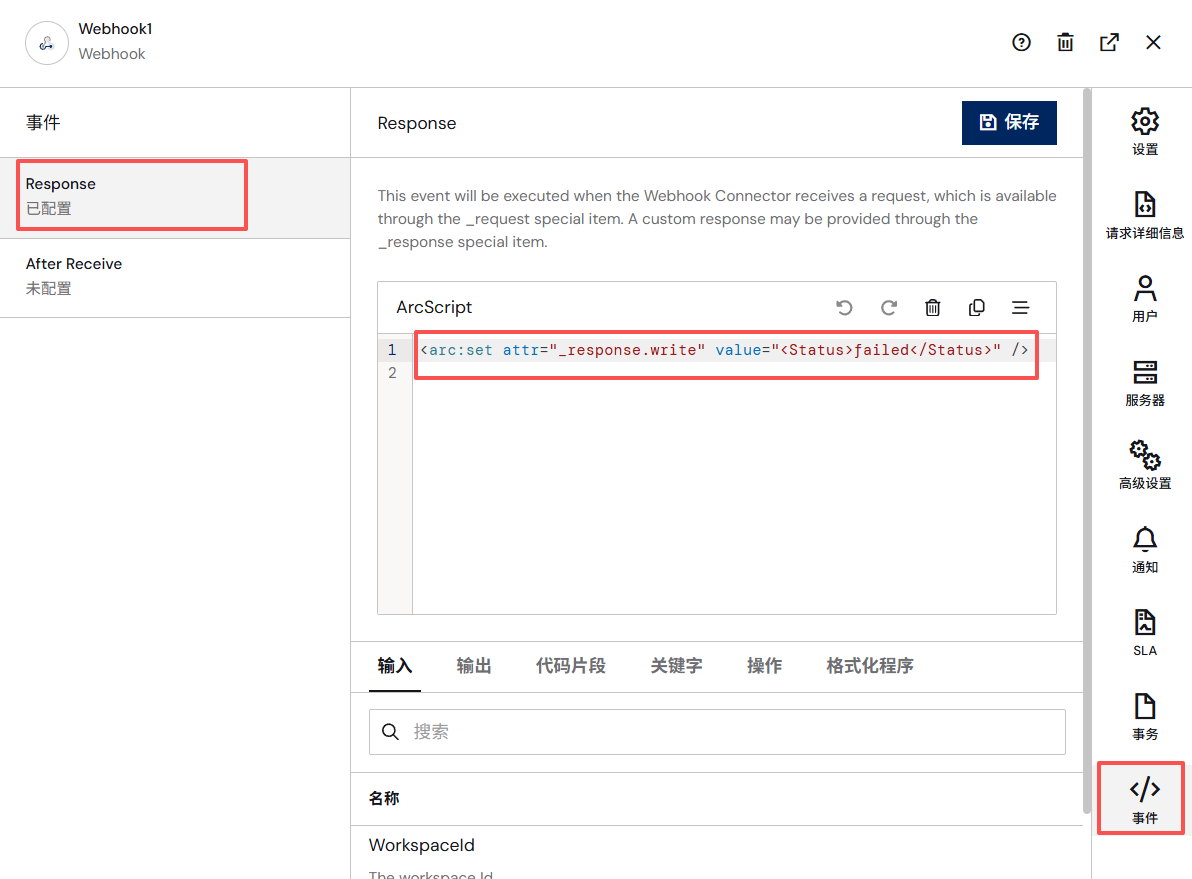Open the 设置 settings gear panel
1192x879 pixels.
[x=1144, y=132]
